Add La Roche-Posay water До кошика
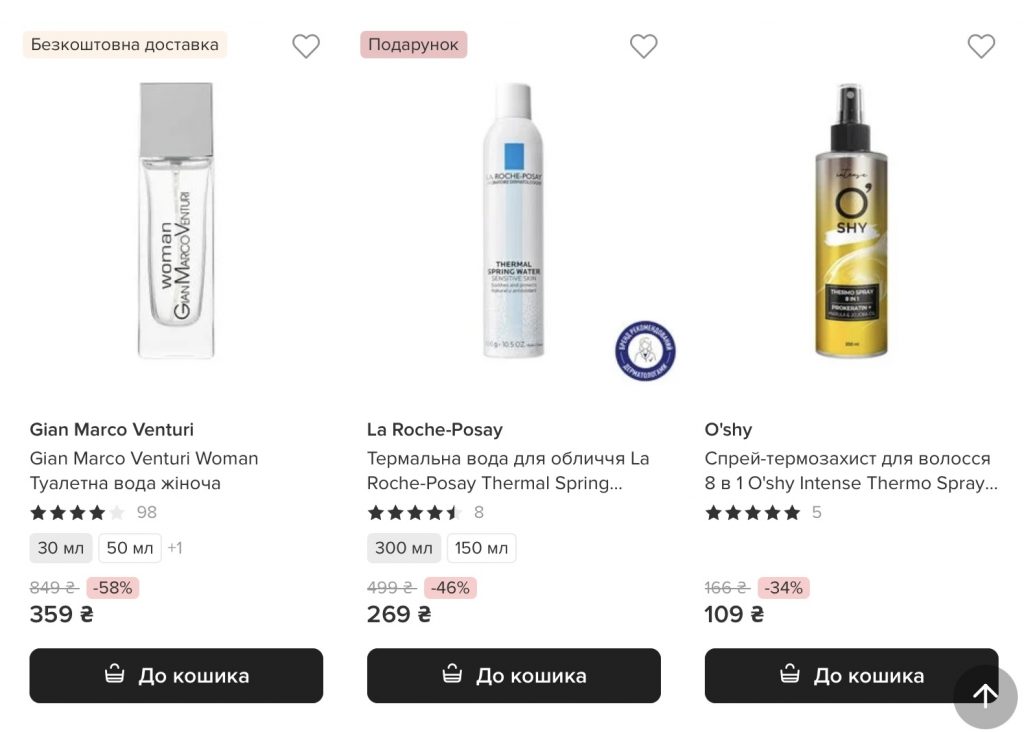 (514, 675)
